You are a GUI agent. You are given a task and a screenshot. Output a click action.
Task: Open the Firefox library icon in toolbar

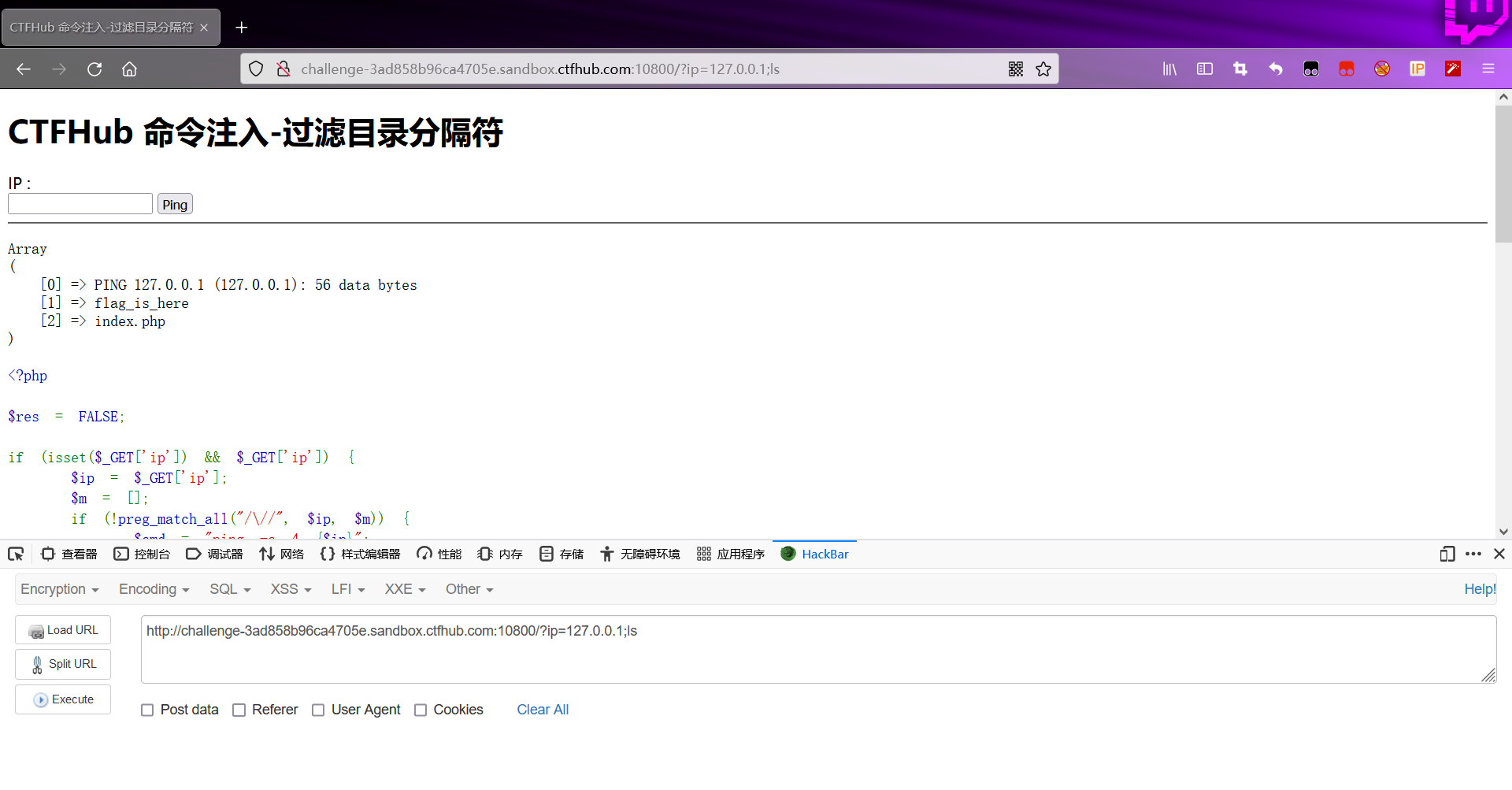click(x=1169, y=69)
